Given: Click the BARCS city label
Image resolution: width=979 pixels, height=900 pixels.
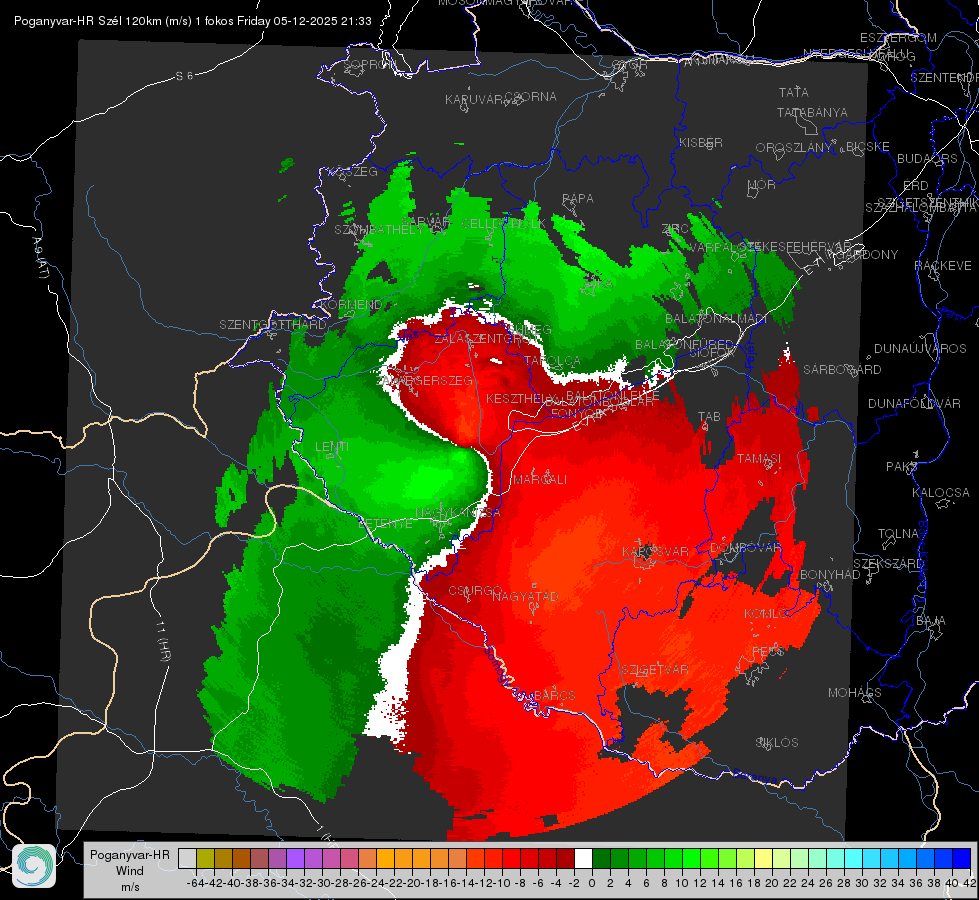Looking at the screenshot, I should 554,695.
